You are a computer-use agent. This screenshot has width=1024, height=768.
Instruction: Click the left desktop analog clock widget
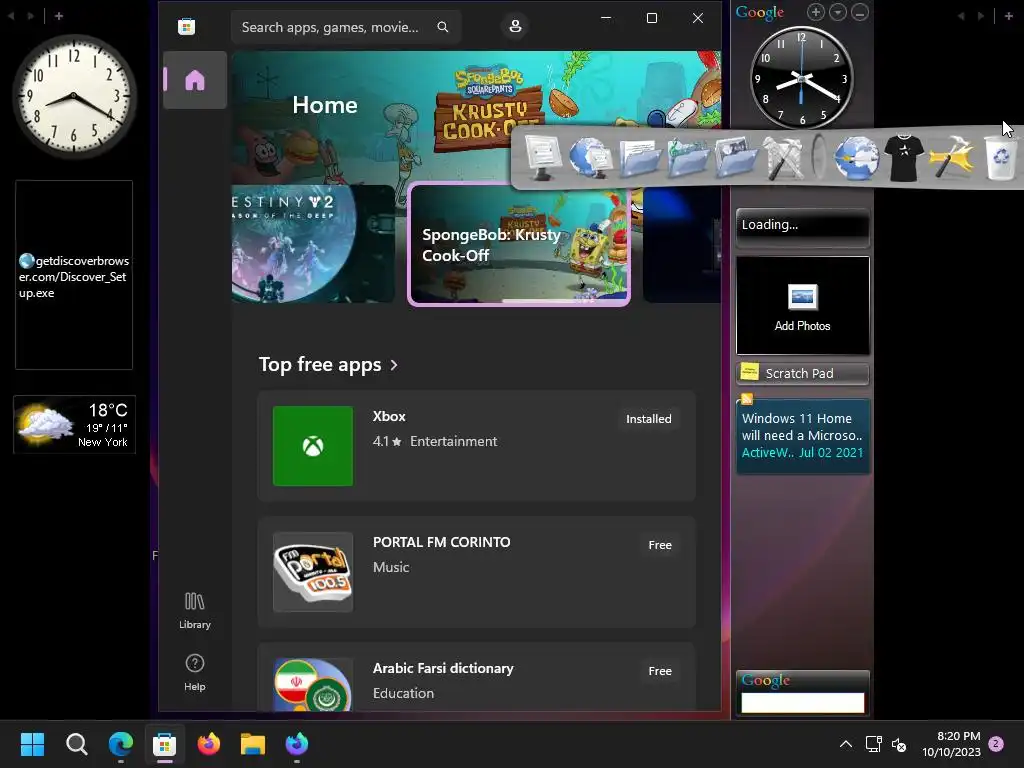(x=74, y=95)
